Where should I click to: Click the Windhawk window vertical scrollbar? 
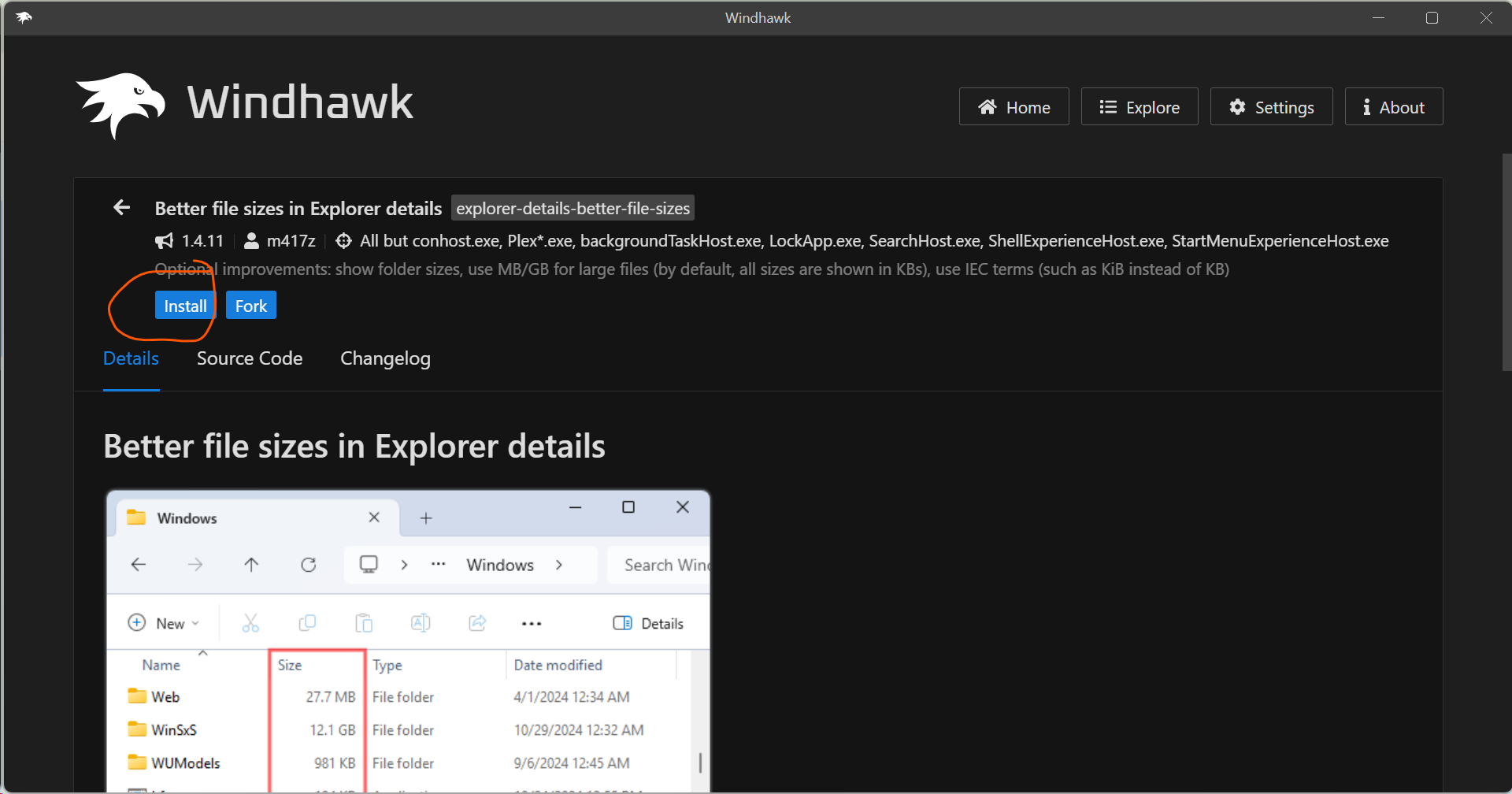1506,262
